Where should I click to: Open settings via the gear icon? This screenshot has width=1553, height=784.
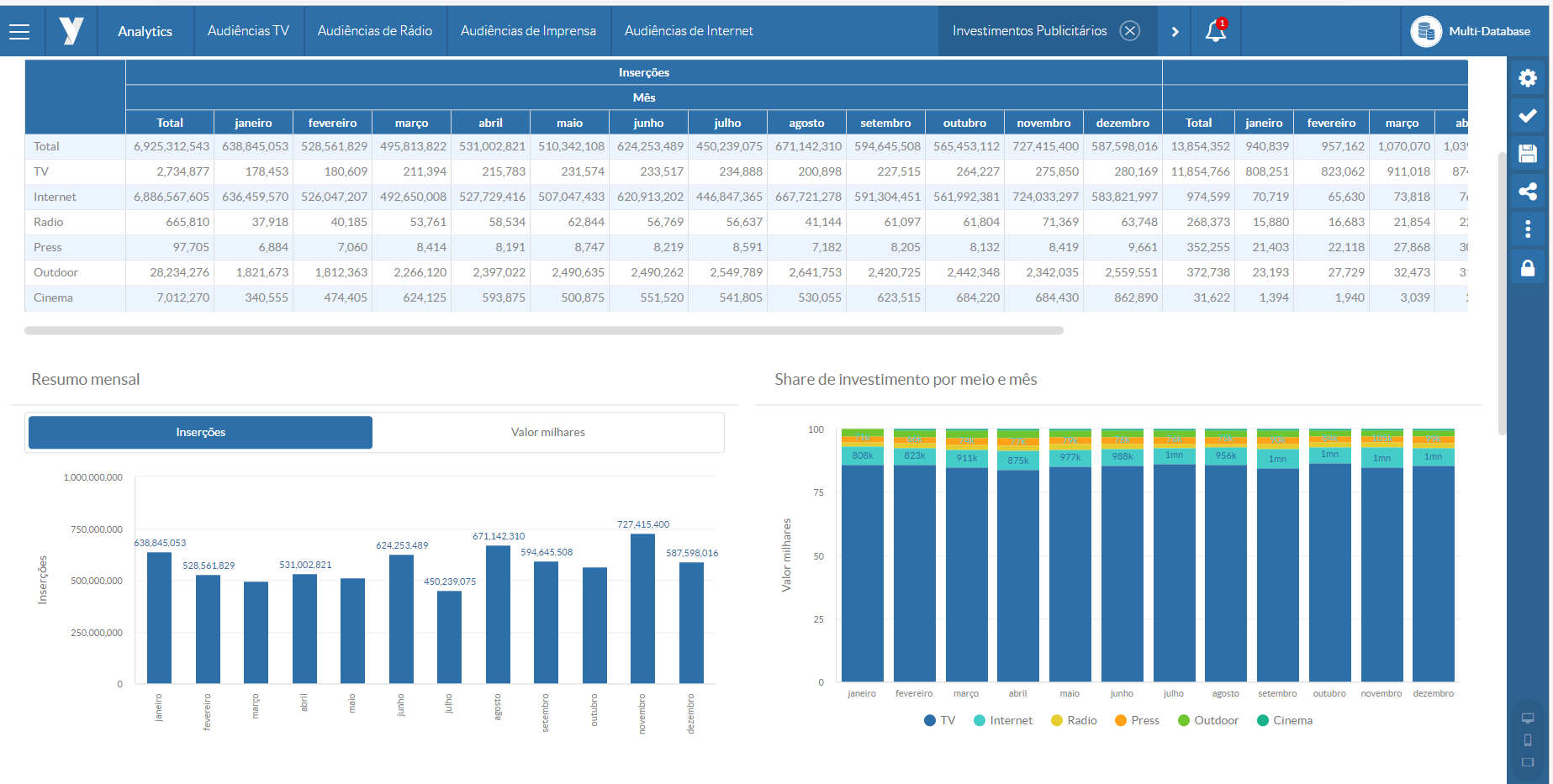click(x=1527, y=78)
